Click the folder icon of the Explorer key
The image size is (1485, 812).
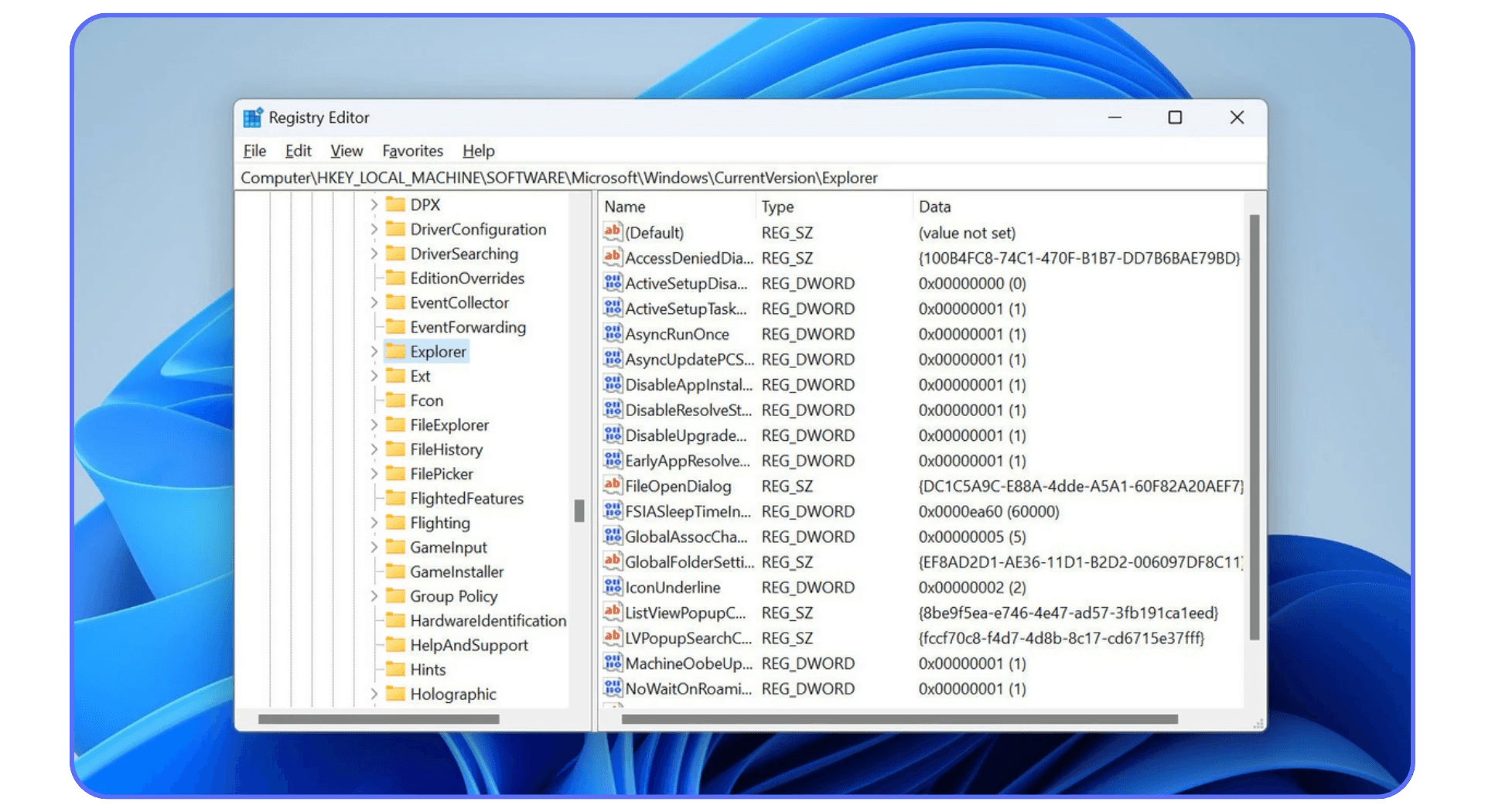click(x=395, y=351)
